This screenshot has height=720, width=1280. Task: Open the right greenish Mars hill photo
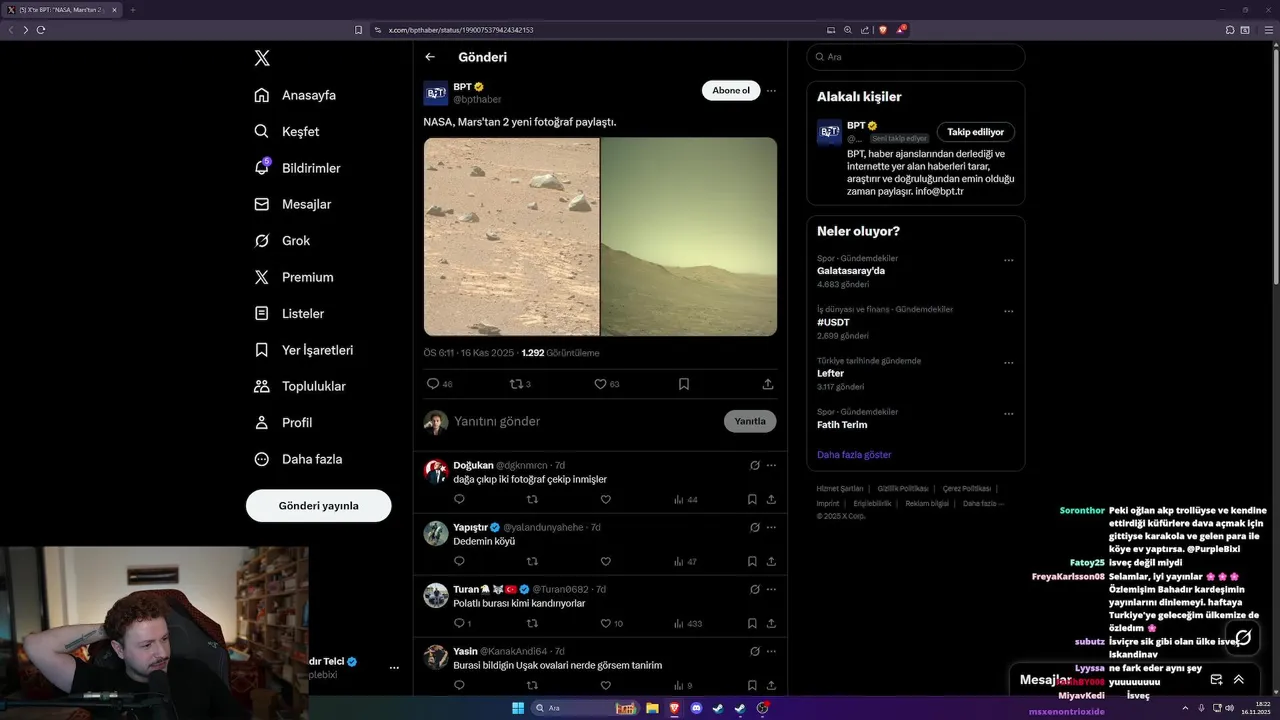click(689, 236)
